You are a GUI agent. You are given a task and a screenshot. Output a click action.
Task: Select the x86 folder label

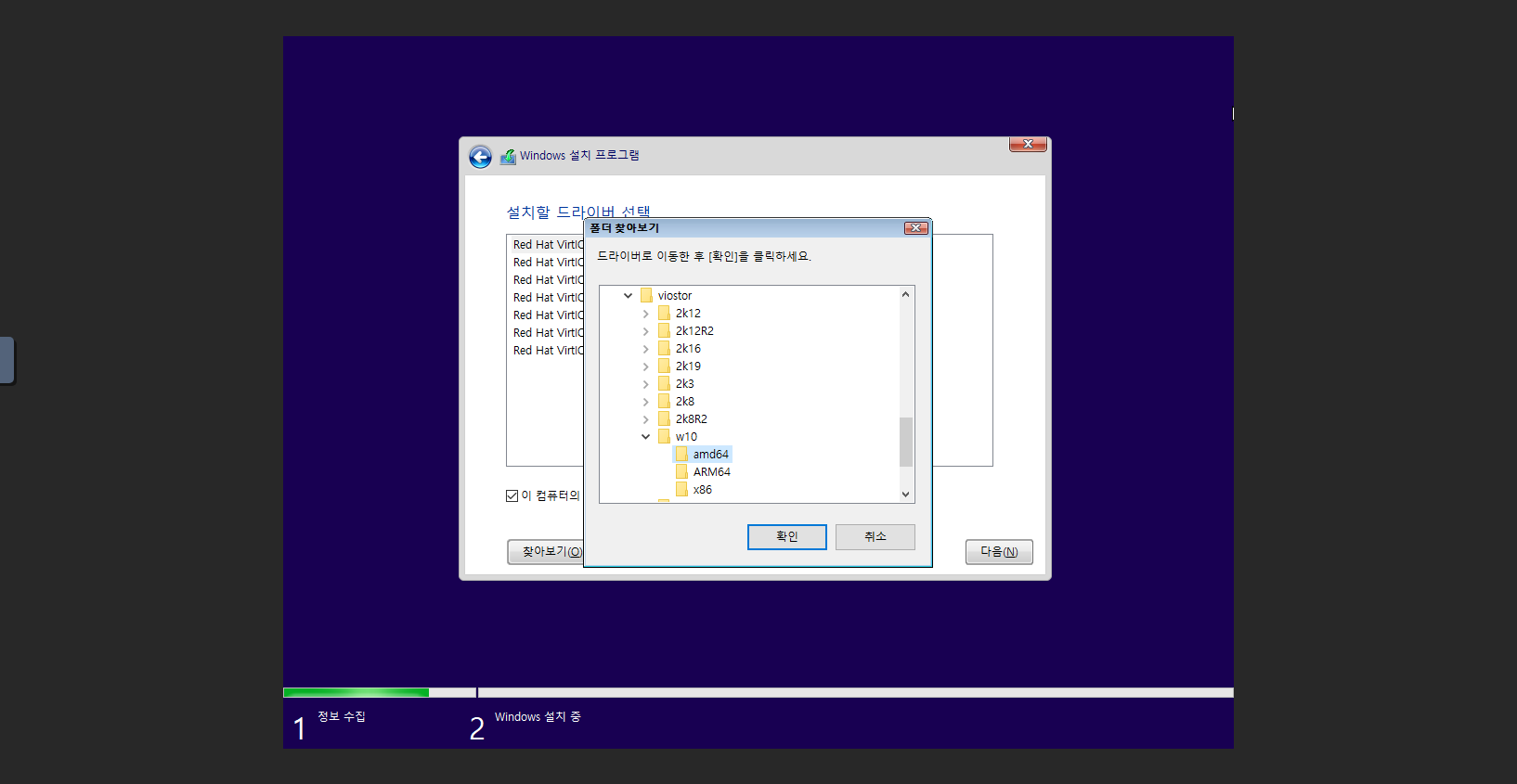(x=703, y=490)
